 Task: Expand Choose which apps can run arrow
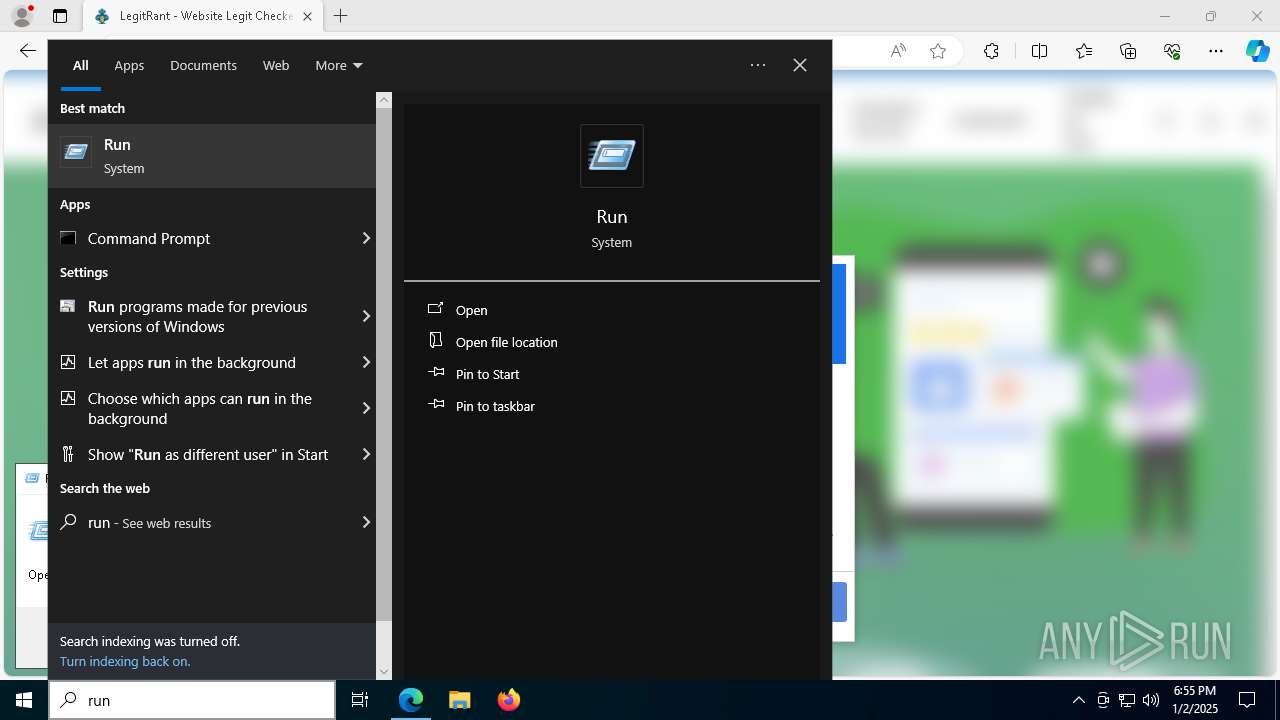pos(366,408)
